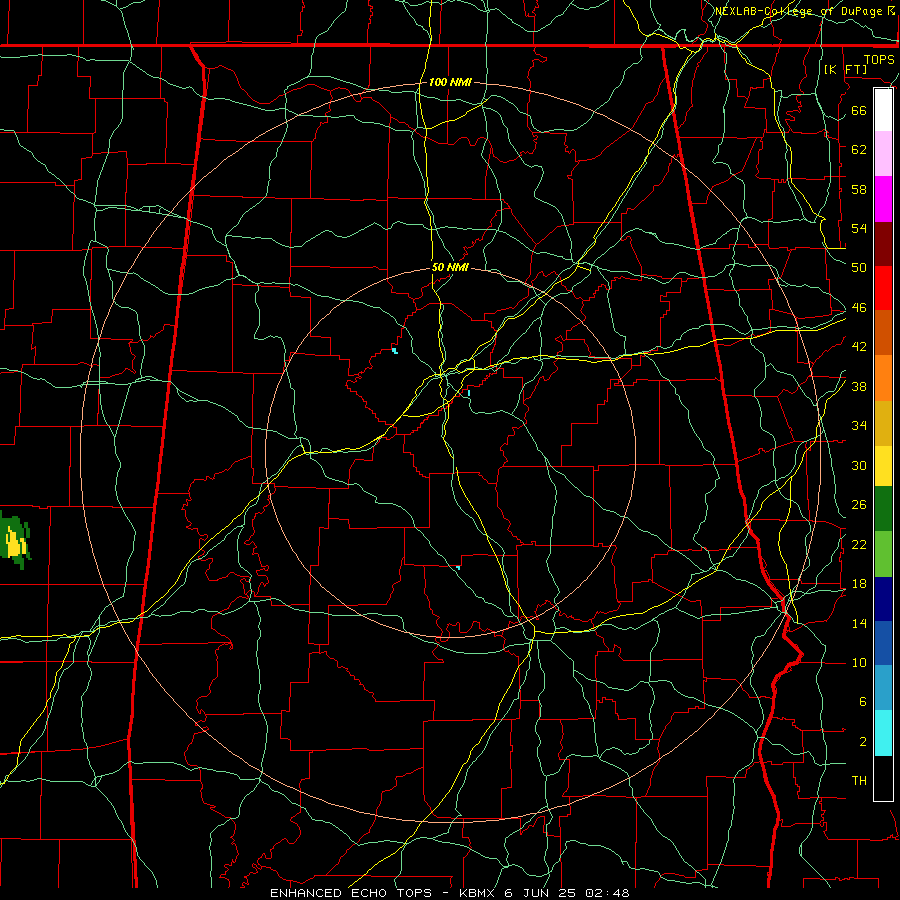Click the '50 NMI' range ring label
This screenshot has height=900, width=900.
click(x=450, y=267)
